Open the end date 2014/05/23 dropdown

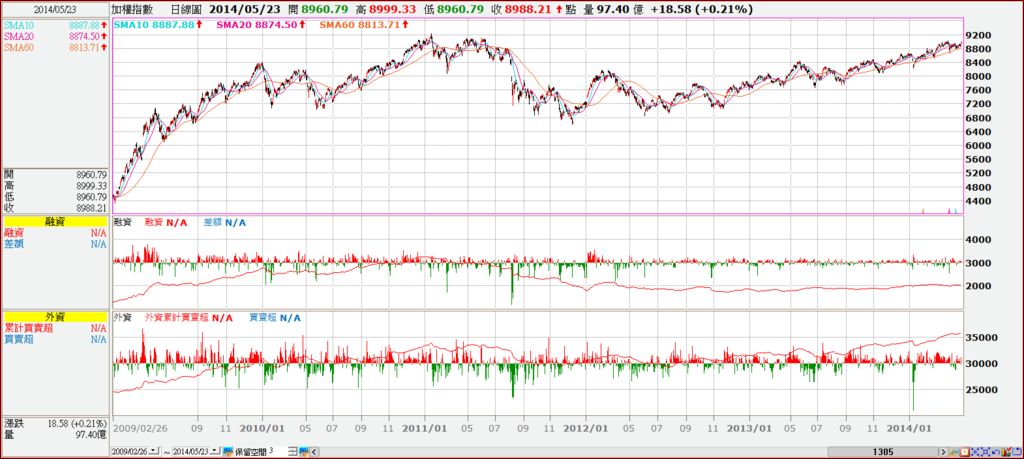click(x=215, y=451)
